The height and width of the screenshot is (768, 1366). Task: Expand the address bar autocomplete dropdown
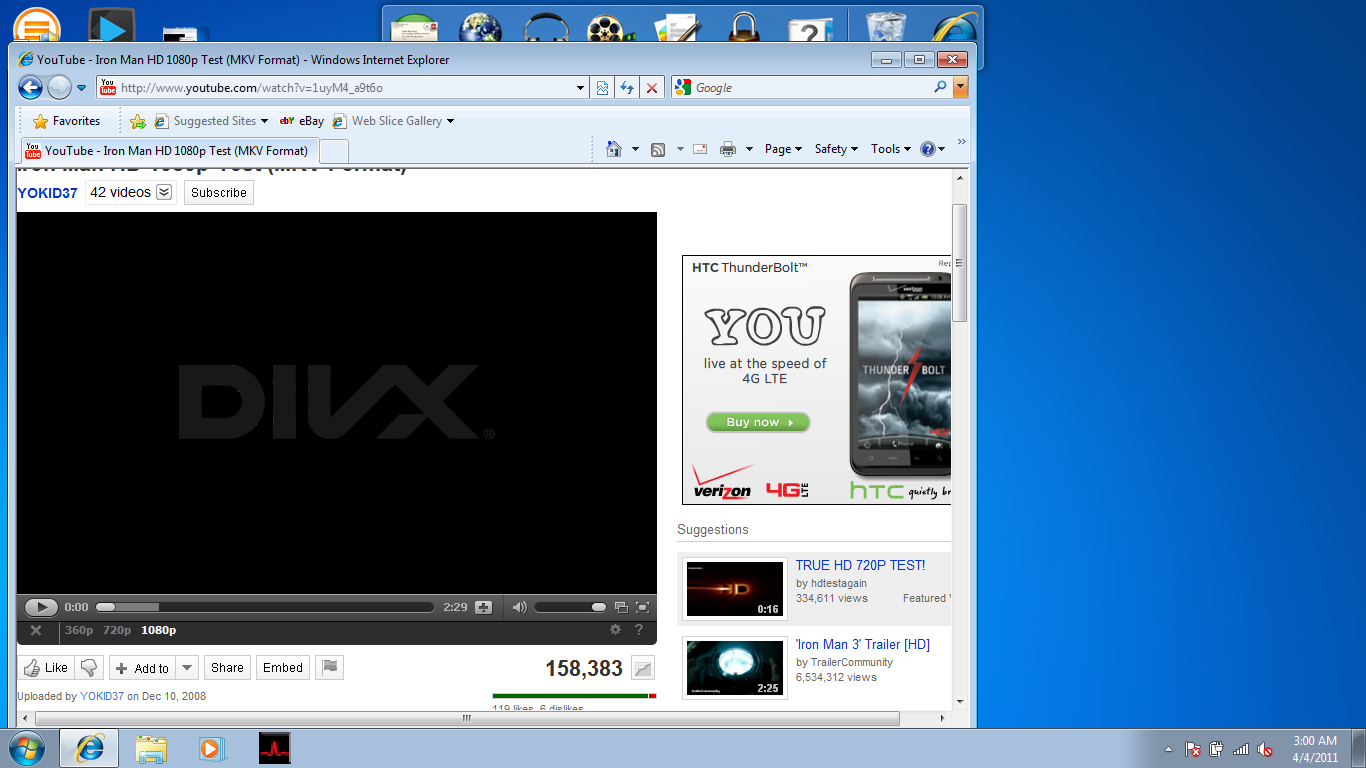pos(581,88)
